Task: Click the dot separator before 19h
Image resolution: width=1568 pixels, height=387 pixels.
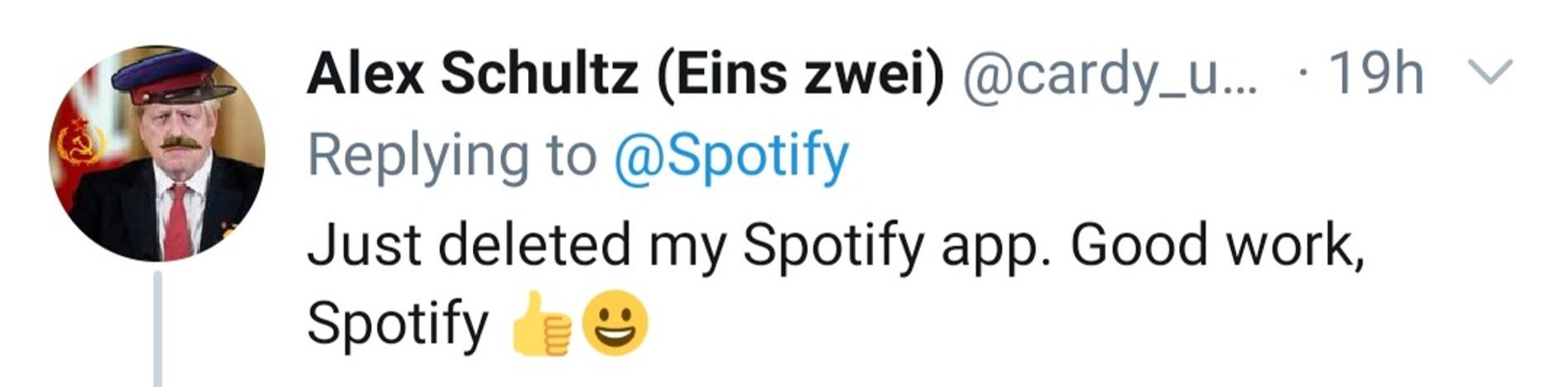Action: (1302, 73)
